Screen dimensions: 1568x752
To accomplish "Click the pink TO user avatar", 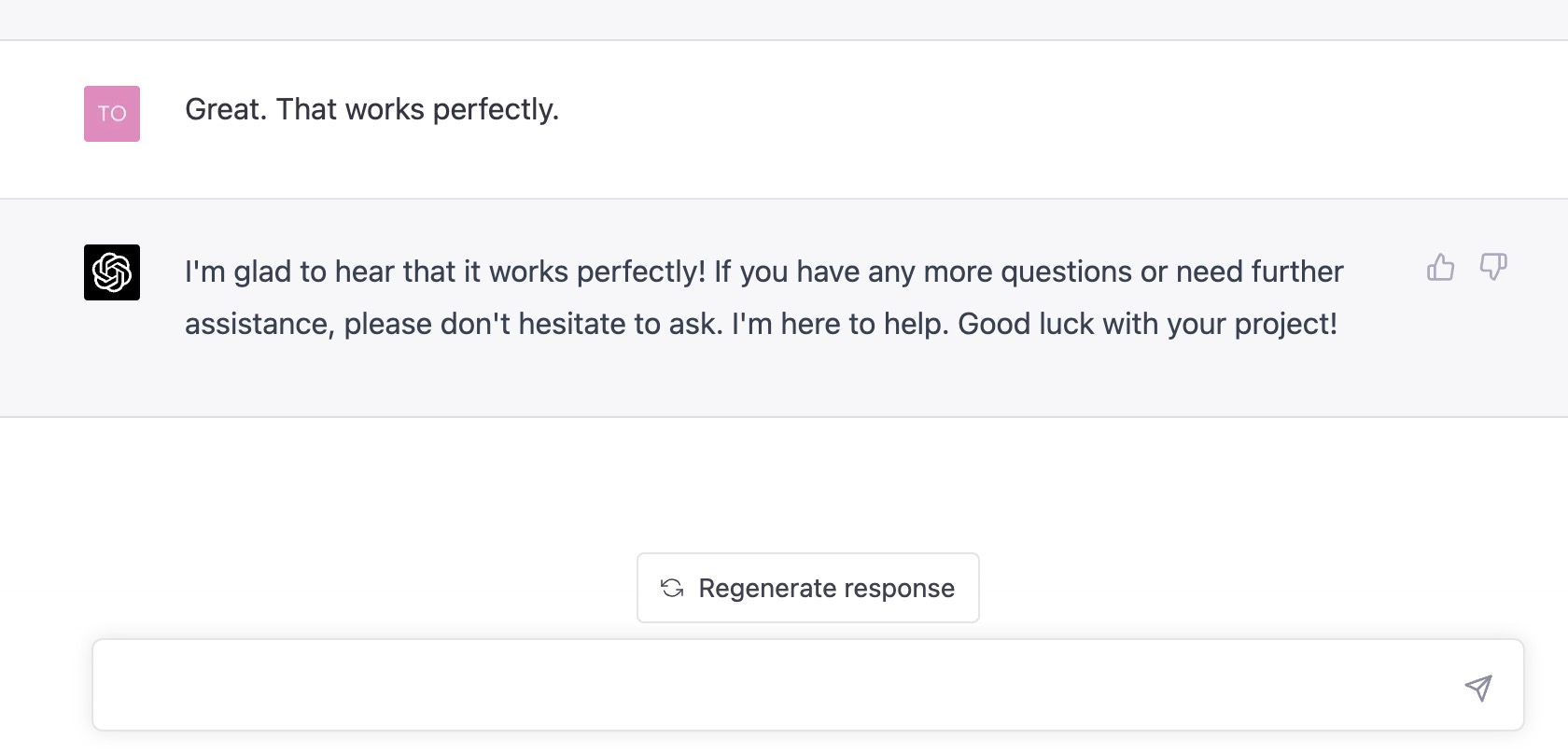I will (112, 114).
